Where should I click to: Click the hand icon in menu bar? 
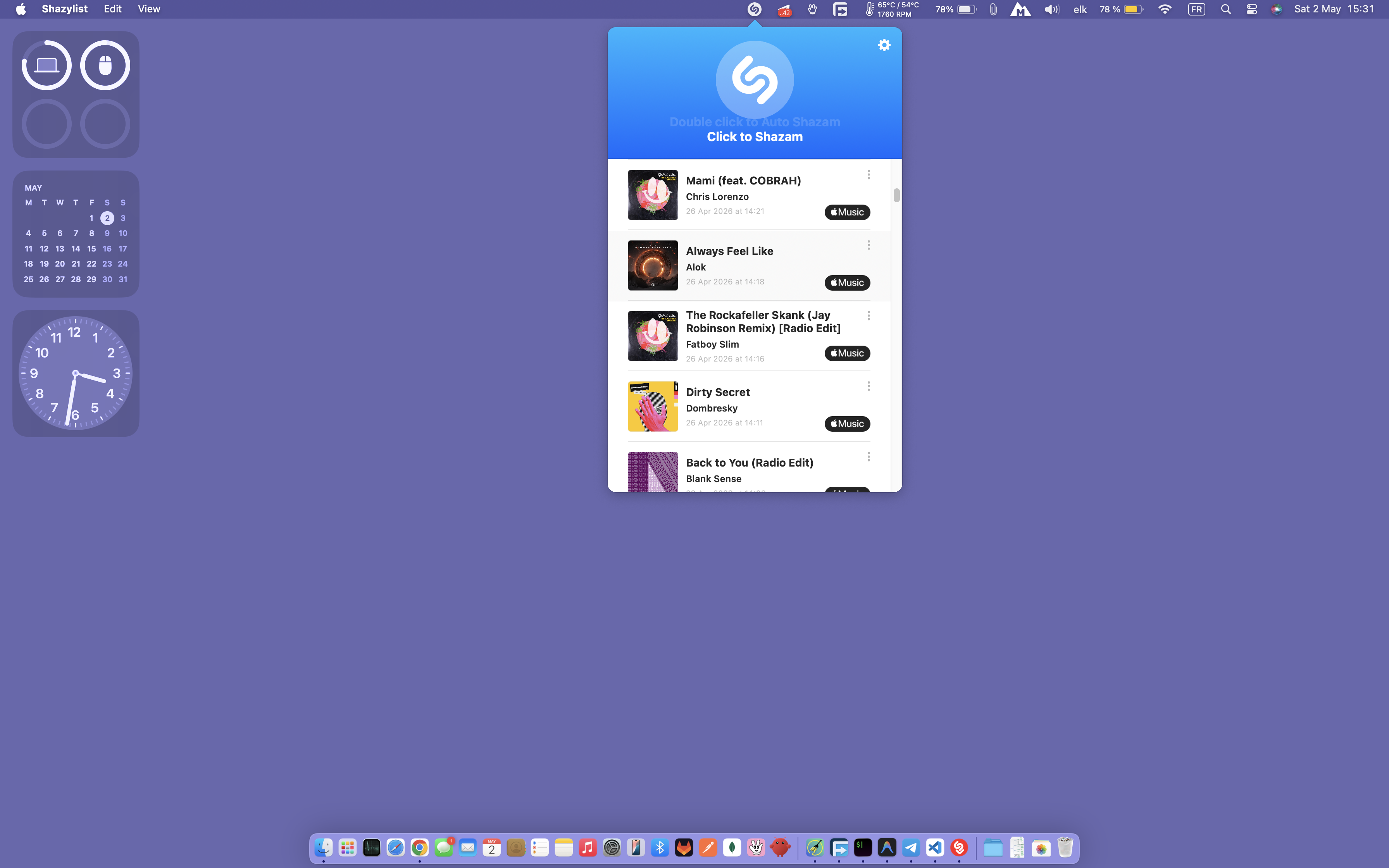[812, 9]
